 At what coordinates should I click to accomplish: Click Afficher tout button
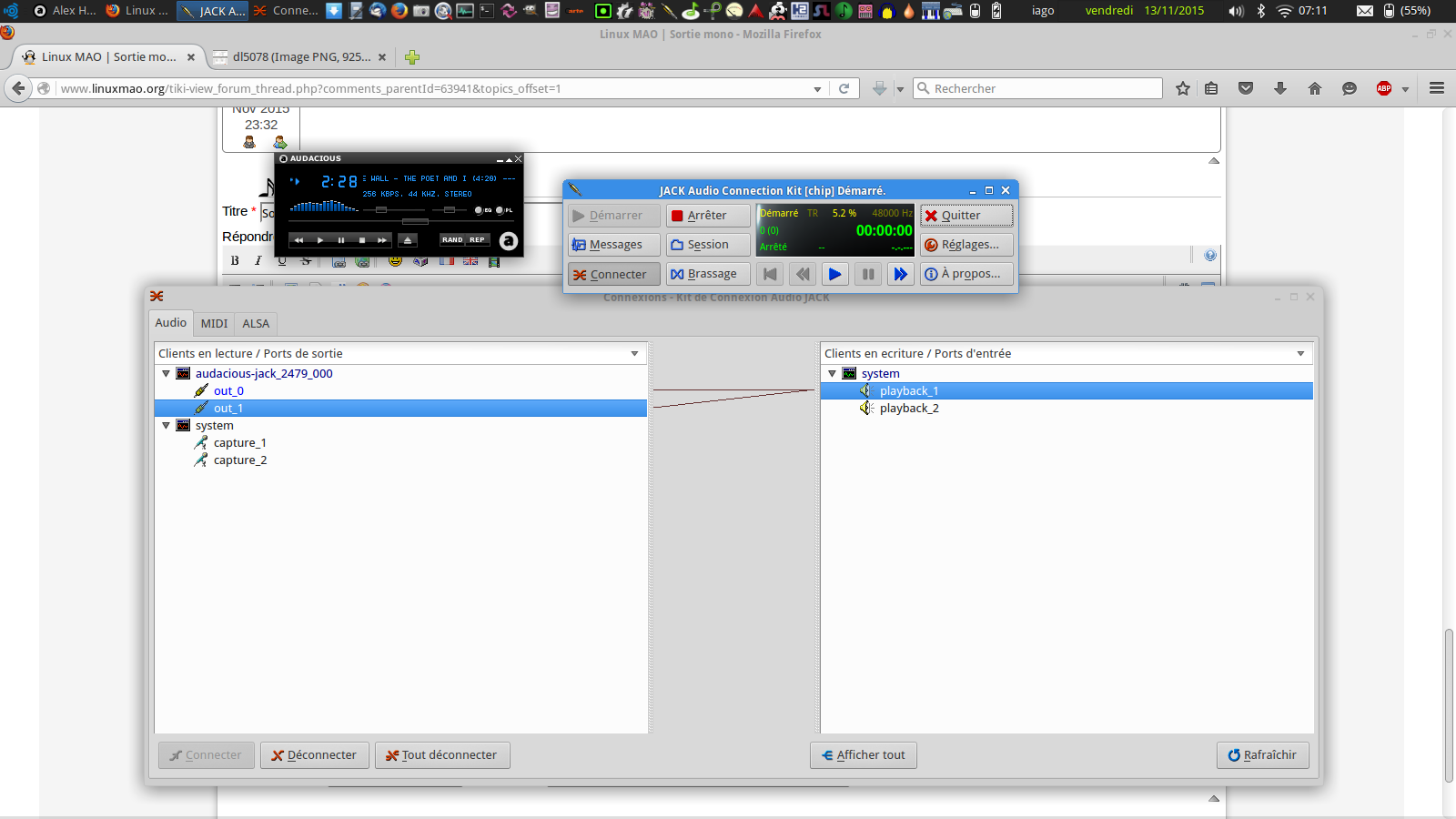click(864, 755)
